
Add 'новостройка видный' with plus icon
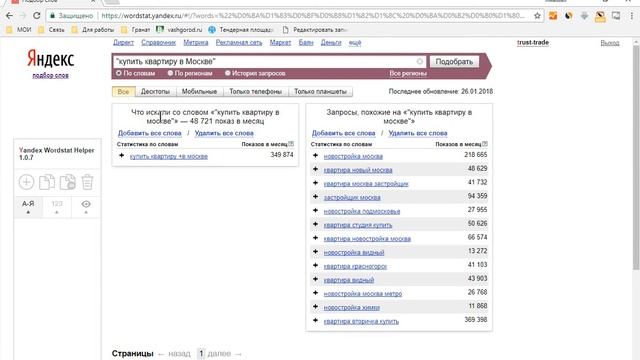coord(316,252)
